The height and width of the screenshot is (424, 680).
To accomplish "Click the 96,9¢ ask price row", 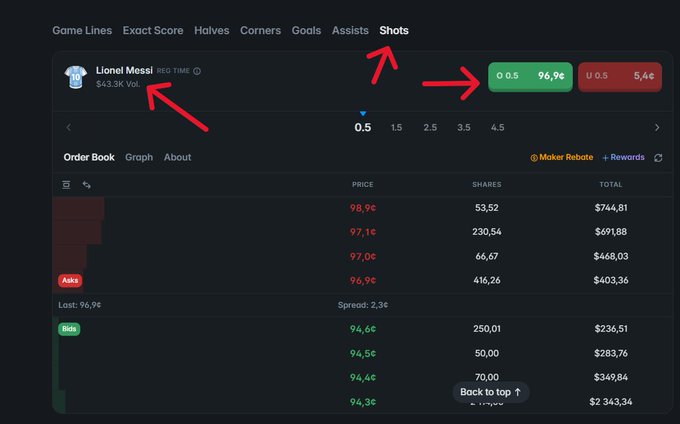I will coord(363,280).
